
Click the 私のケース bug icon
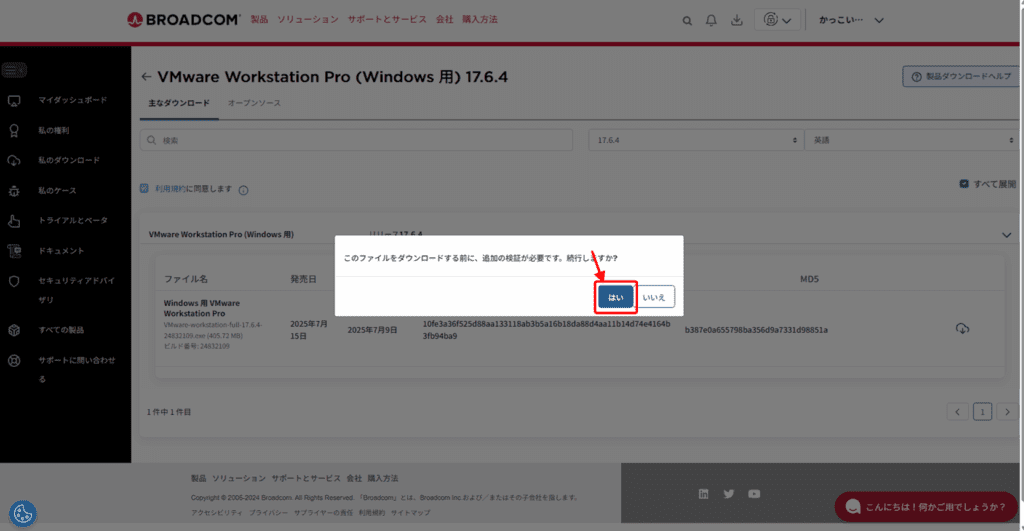coord(14,191)
